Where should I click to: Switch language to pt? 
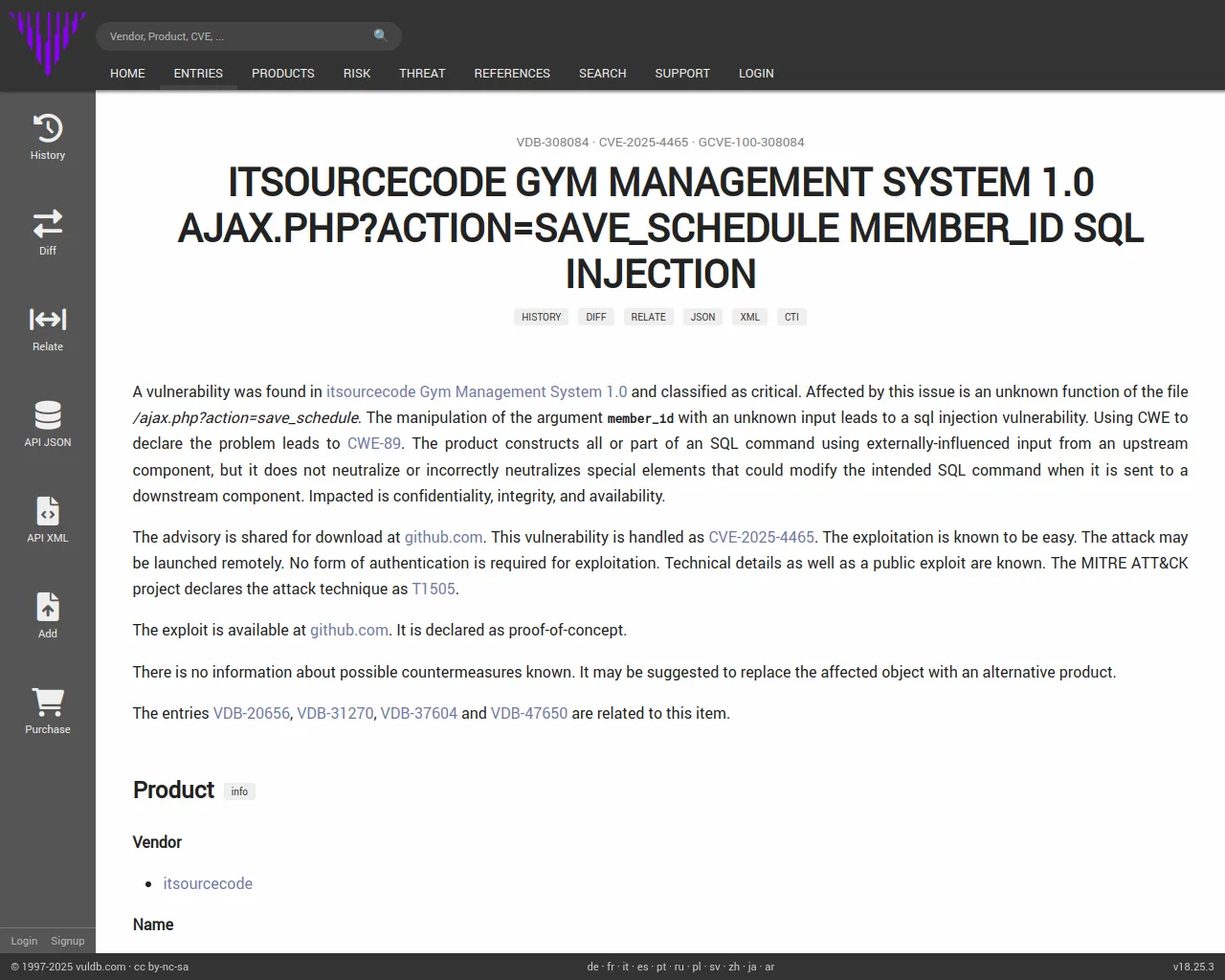661,967
